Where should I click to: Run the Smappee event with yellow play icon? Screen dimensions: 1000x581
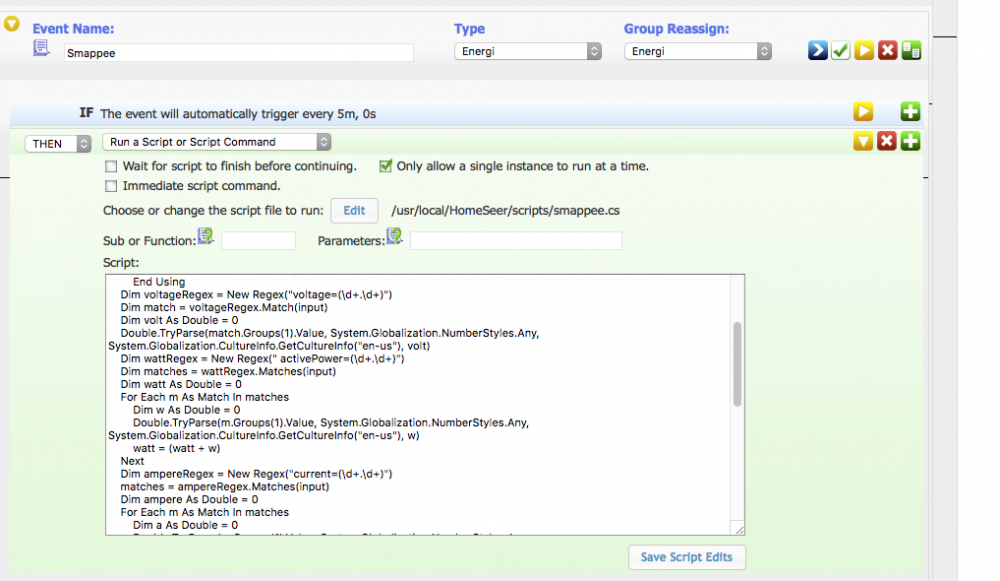click(864, 51)
